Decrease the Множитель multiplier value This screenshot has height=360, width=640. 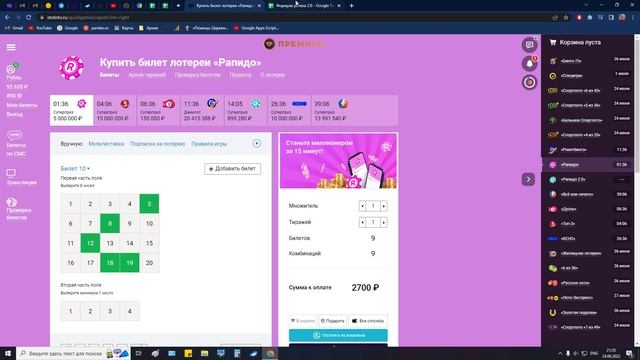coord(362,206)
